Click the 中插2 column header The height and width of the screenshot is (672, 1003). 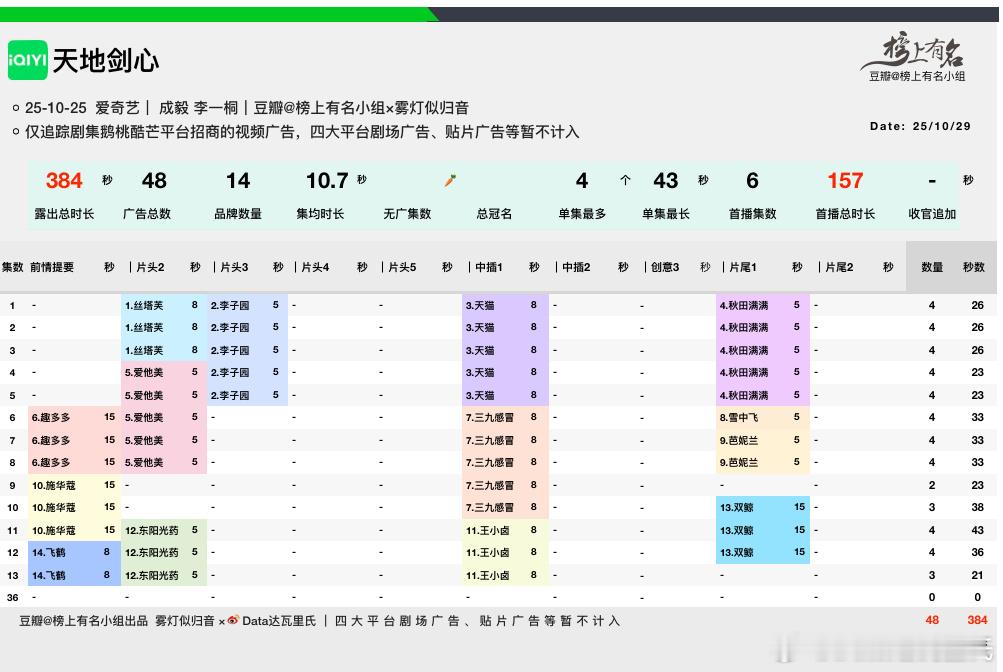pyautogui.click(x=576, y=267)
